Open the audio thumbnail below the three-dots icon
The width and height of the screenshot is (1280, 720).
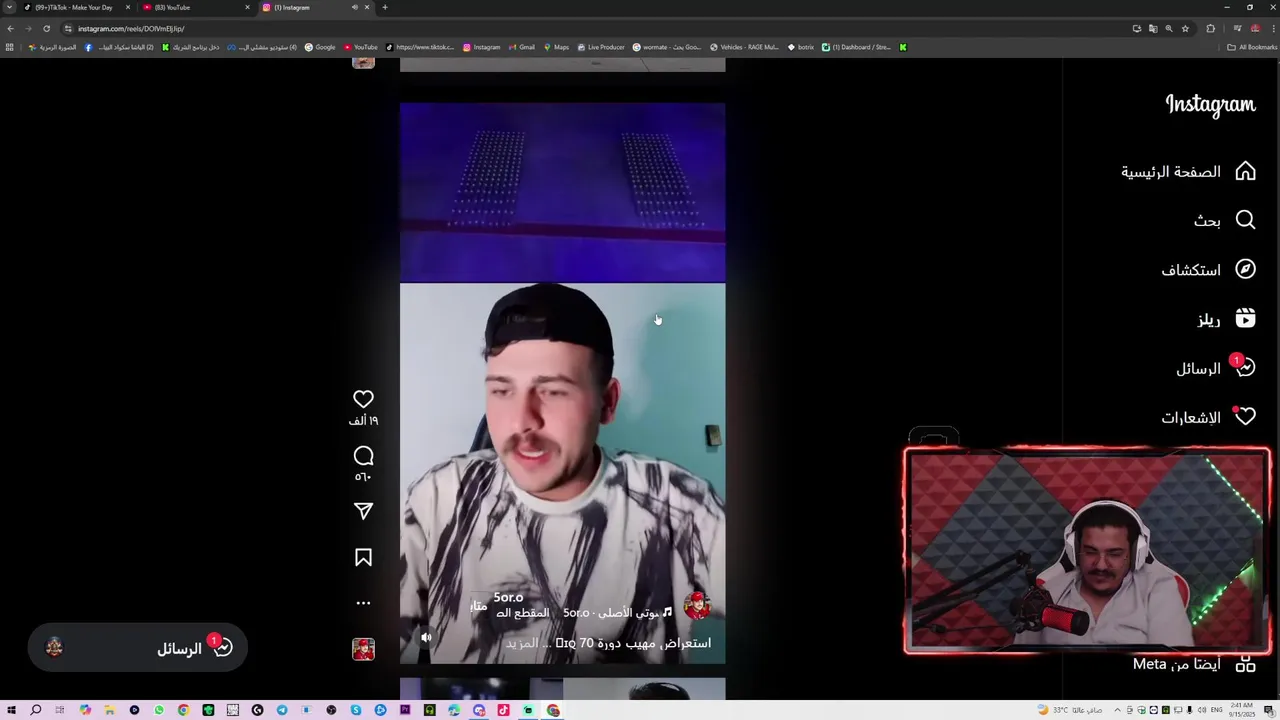(363, 649)
